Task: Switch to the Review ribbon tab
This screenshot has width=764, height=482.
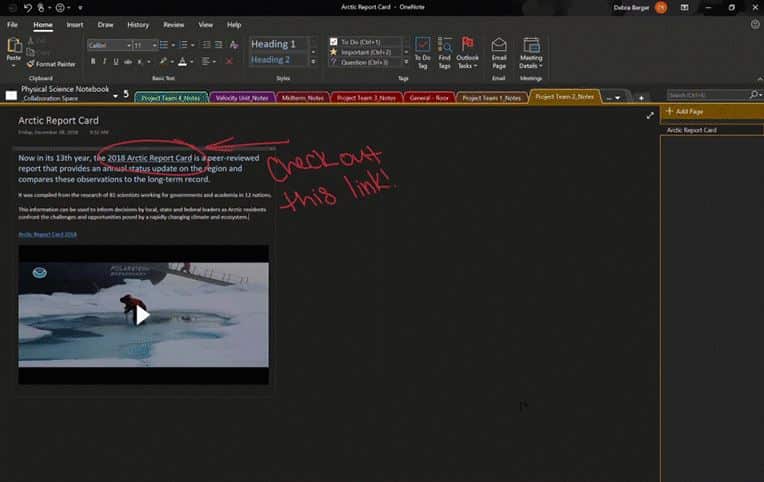Action: [173, 25]
